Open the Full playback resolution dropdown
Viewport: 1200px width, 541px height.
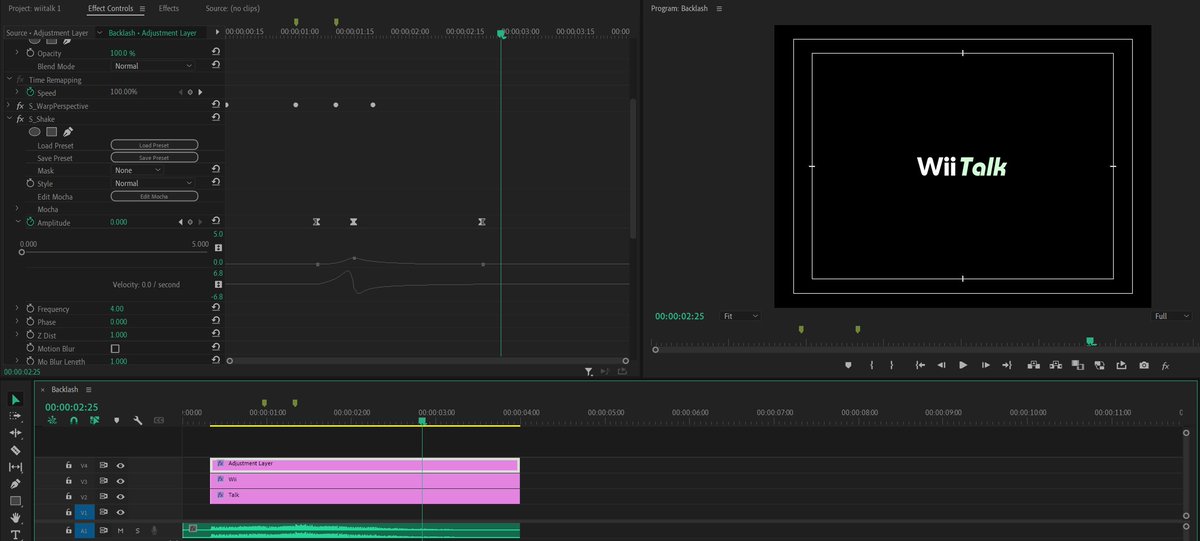coord(1173,316)
